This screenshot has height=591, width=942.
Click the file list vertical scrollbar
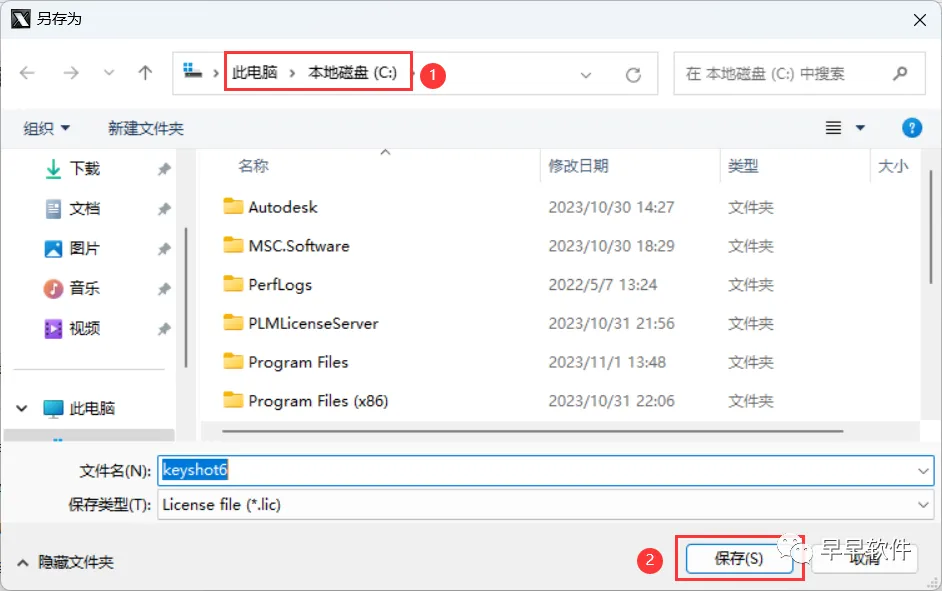[x=931, y=225]
